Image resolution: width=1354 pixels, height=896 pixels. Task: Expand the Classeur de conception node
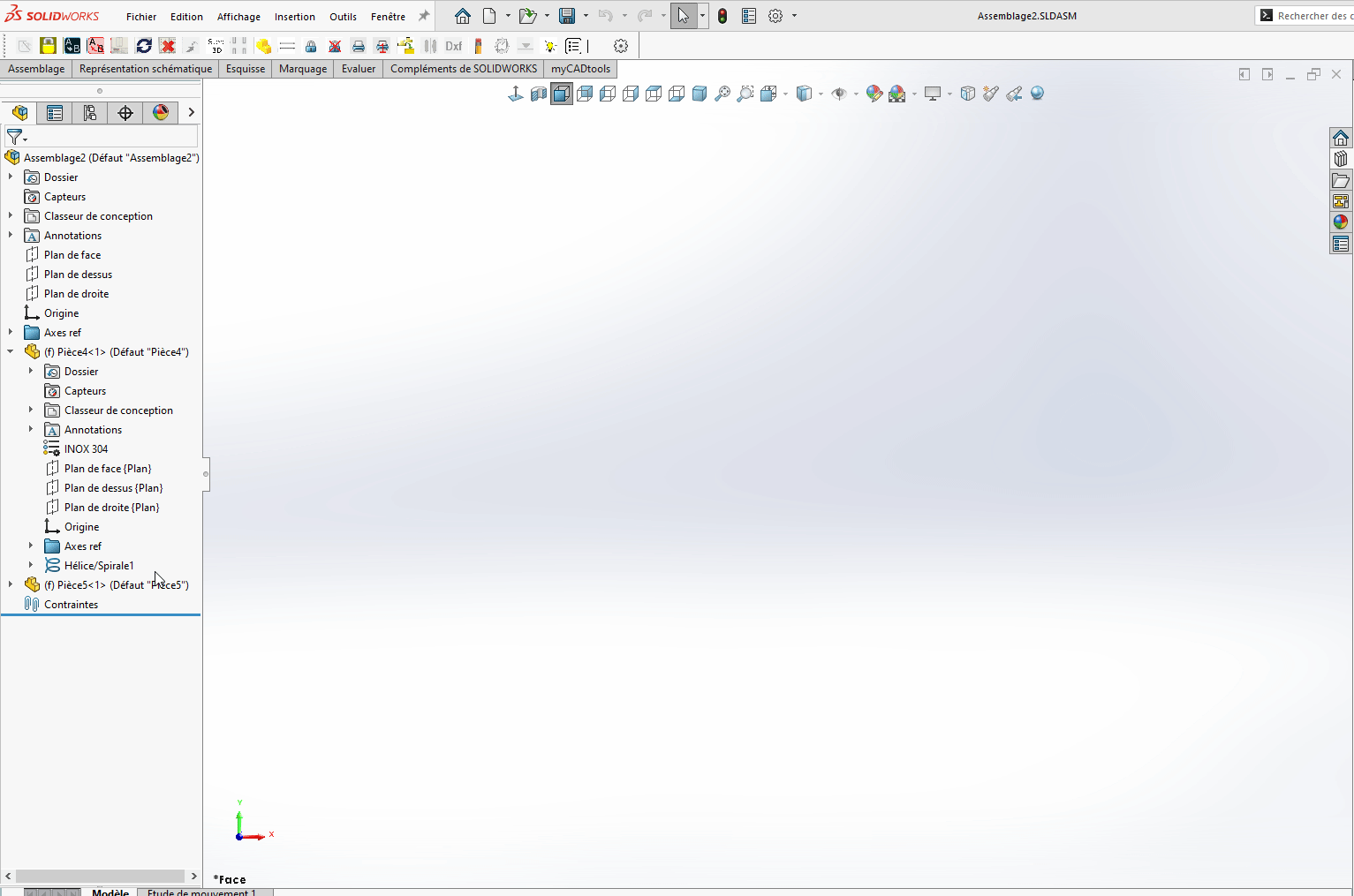pos(11,215)
